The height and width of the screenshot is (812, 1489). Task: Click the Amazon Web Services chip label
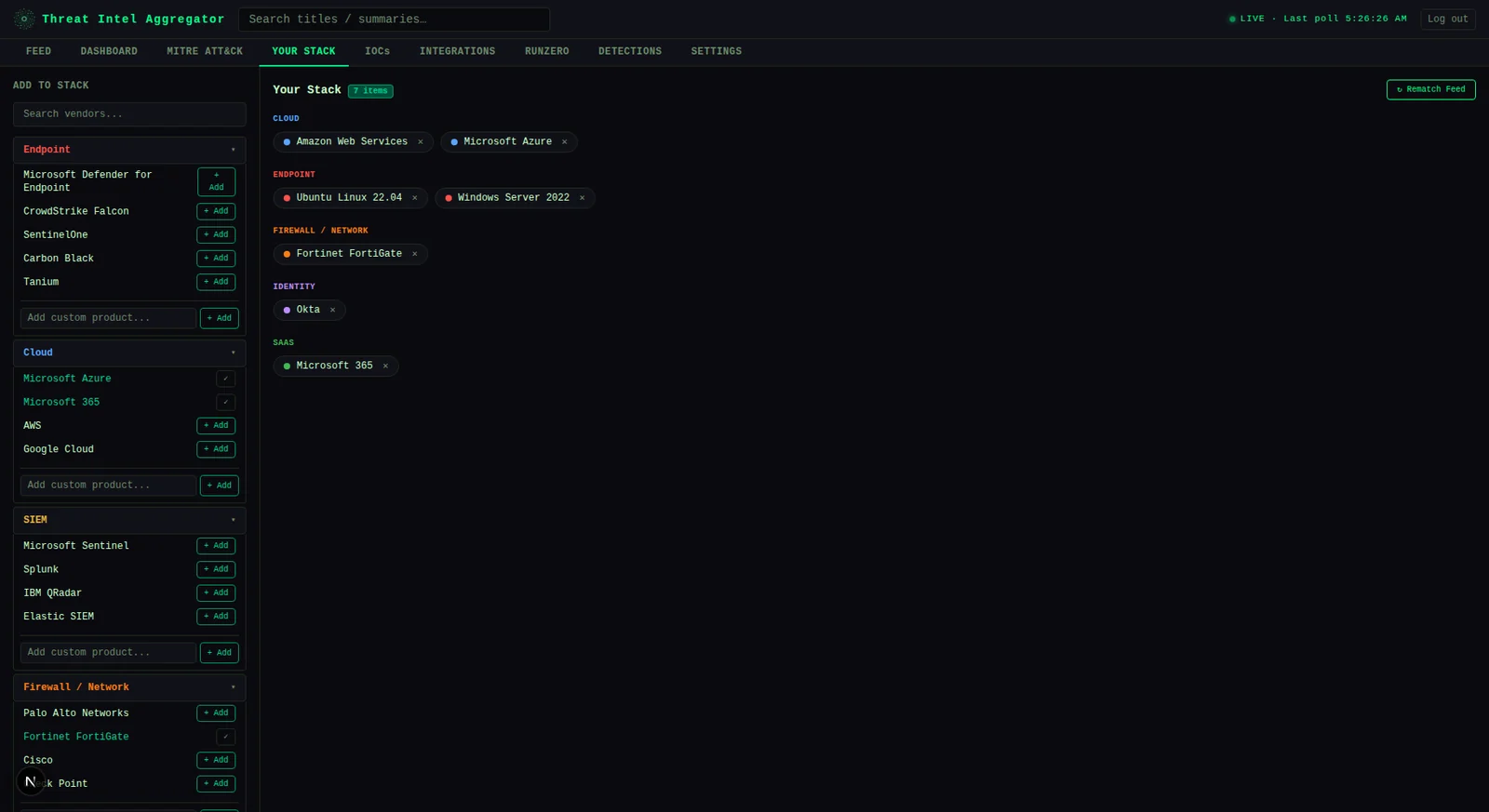pos(352,142)
